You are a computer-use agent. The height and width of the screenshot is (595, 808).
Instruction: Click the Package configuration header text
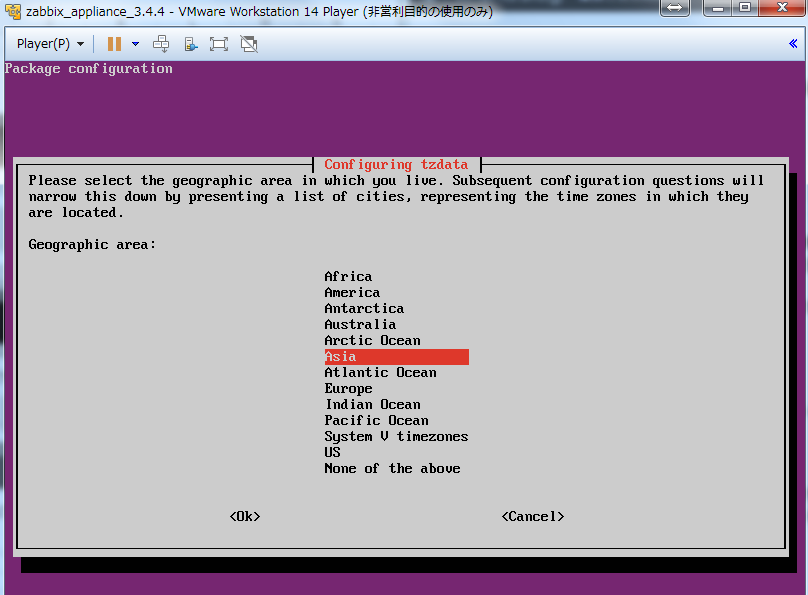89,69
